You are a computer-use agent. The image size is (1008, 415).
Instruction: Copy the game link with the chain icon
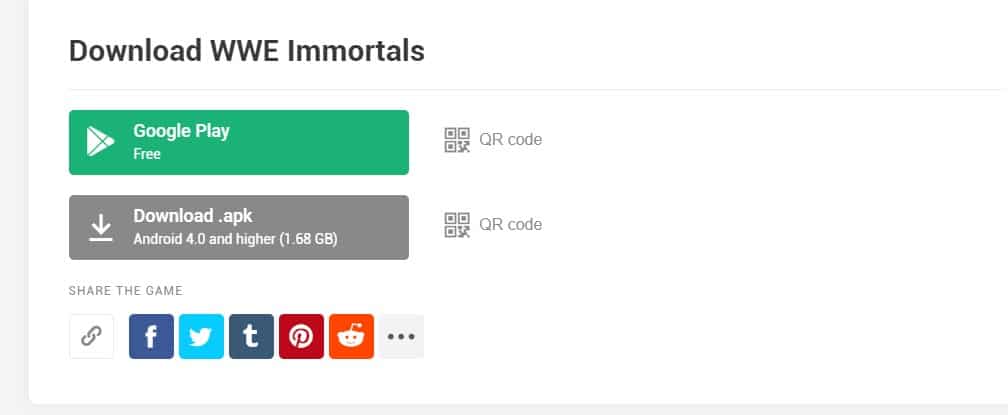point(91,336)
